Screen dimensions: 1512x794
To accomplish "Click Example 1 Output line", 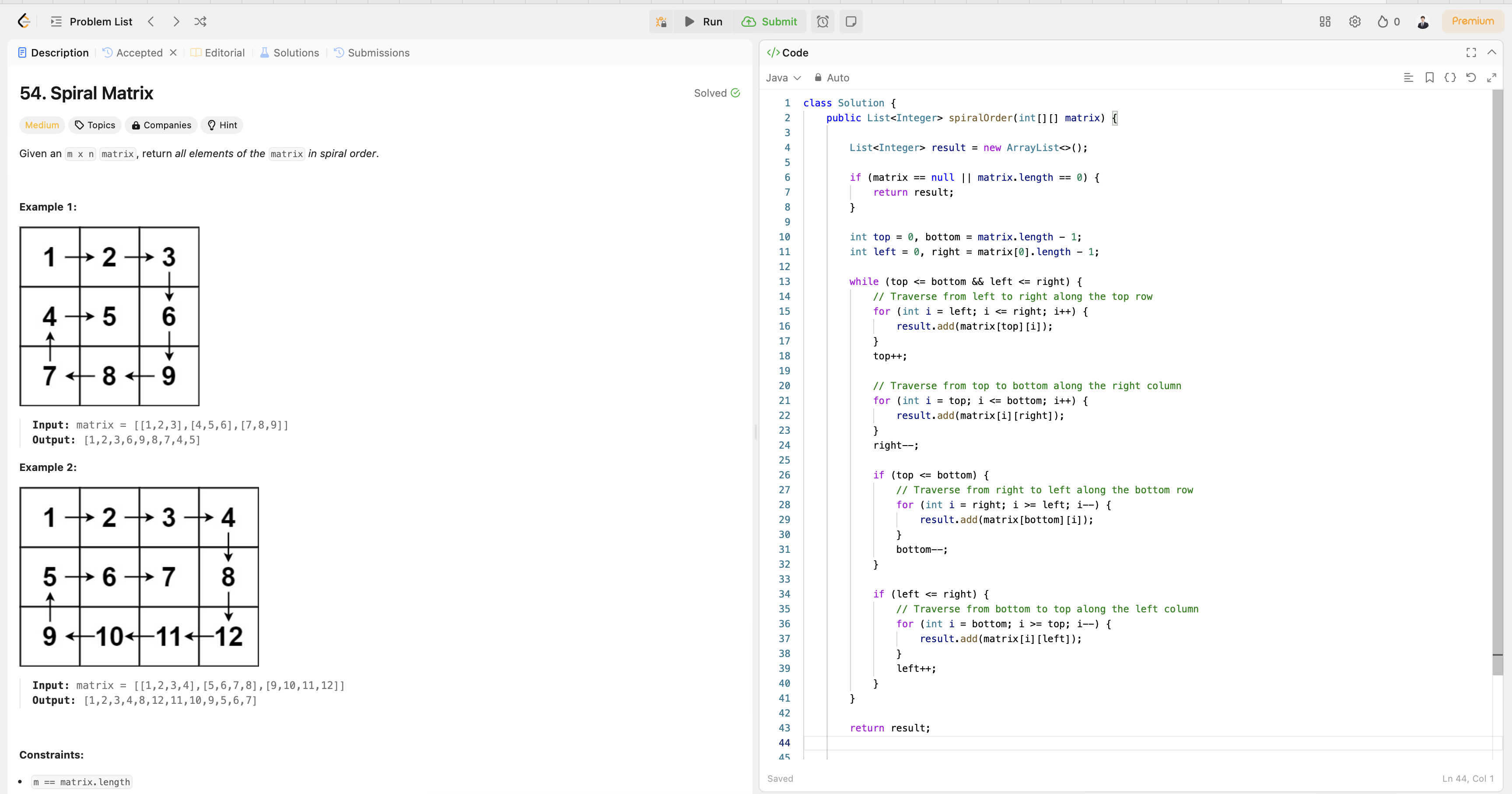I will [116, 440].
